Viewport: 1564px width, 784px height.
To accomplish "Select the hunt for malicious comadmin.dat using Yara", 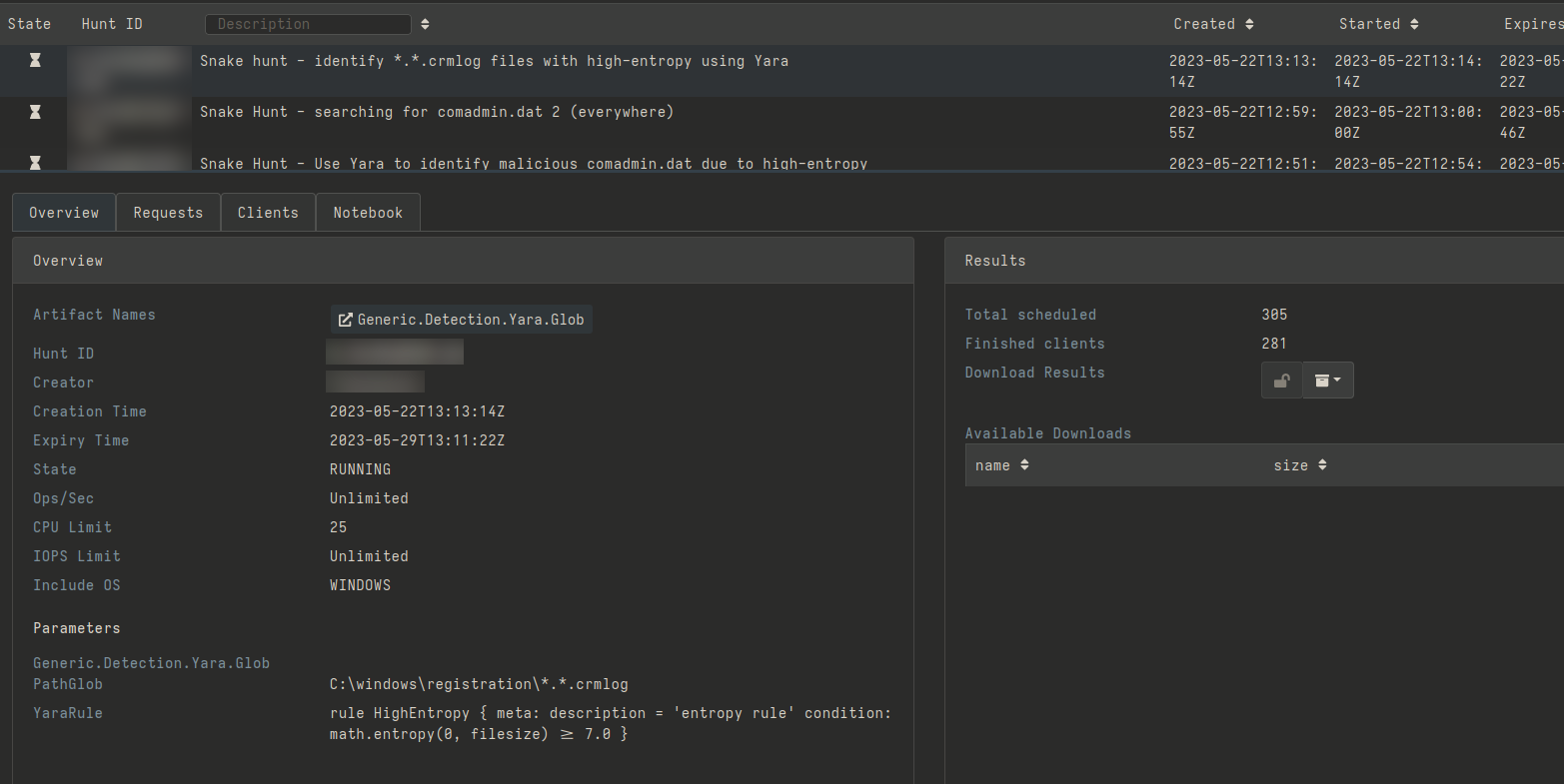I will [534, 163].
